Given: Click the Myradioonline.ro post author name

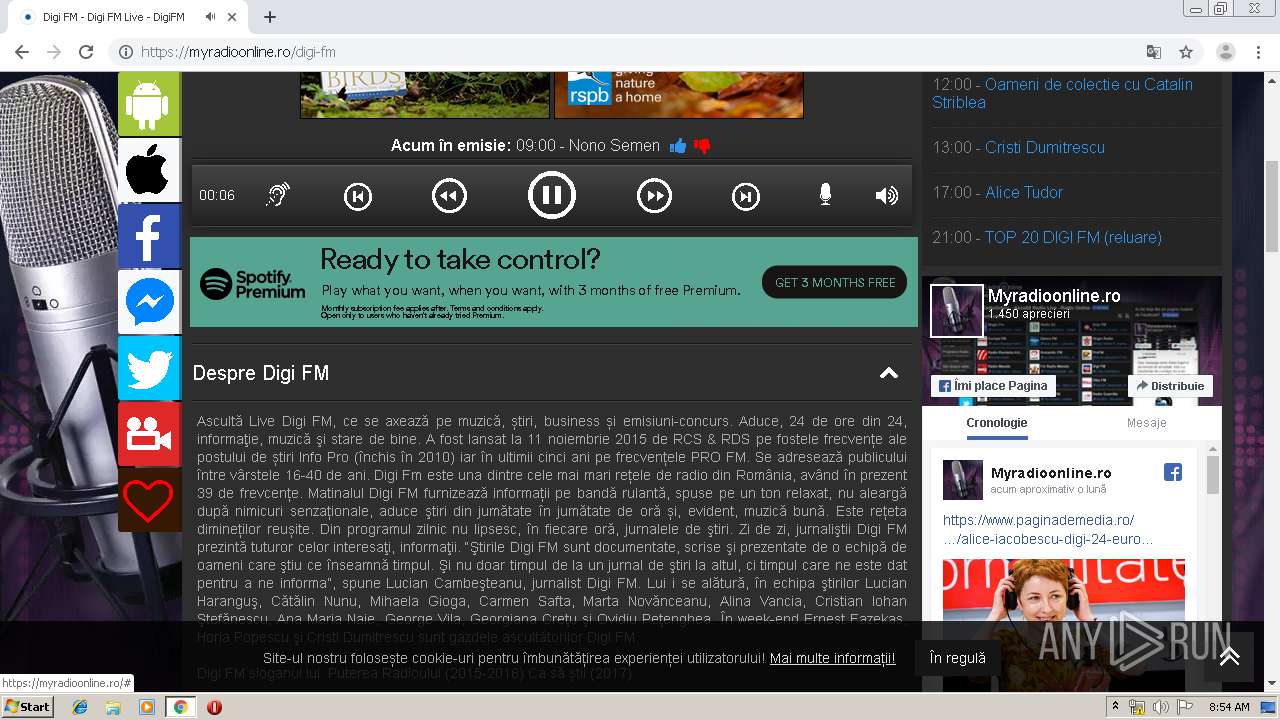Looking at the screenshot, I should (x=1051, y=472).
